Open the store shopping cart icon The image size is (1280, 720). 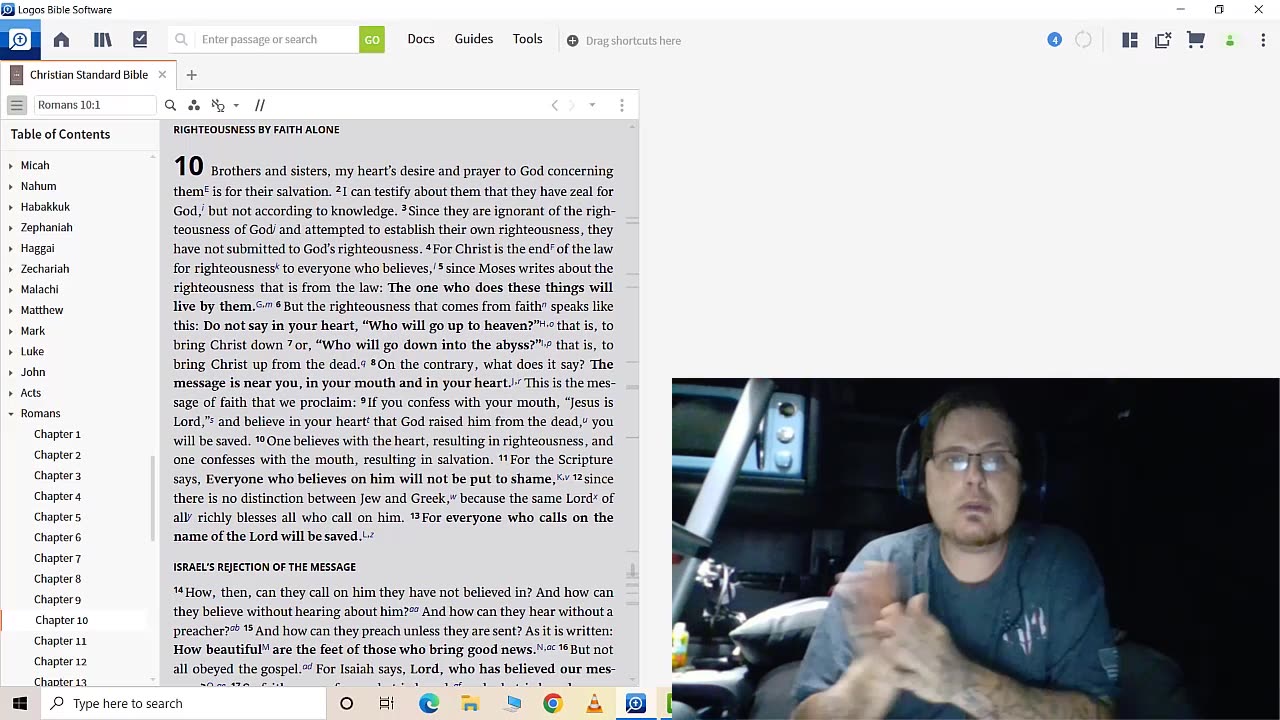point(1196,40)
